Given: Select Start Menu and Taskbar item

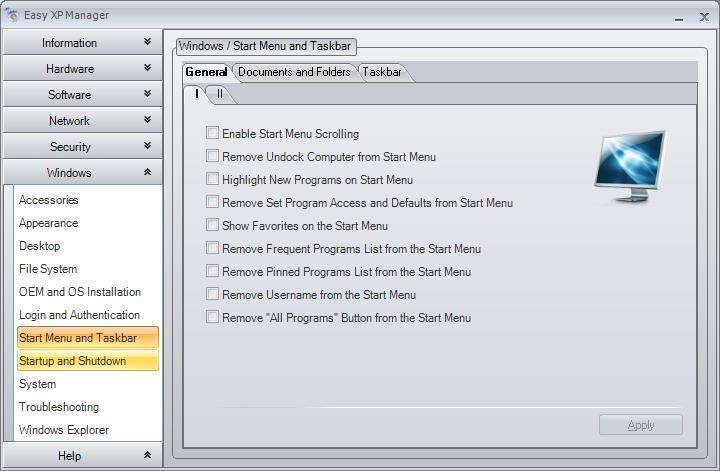Looking at the screenshot, I should pos(88,337).
